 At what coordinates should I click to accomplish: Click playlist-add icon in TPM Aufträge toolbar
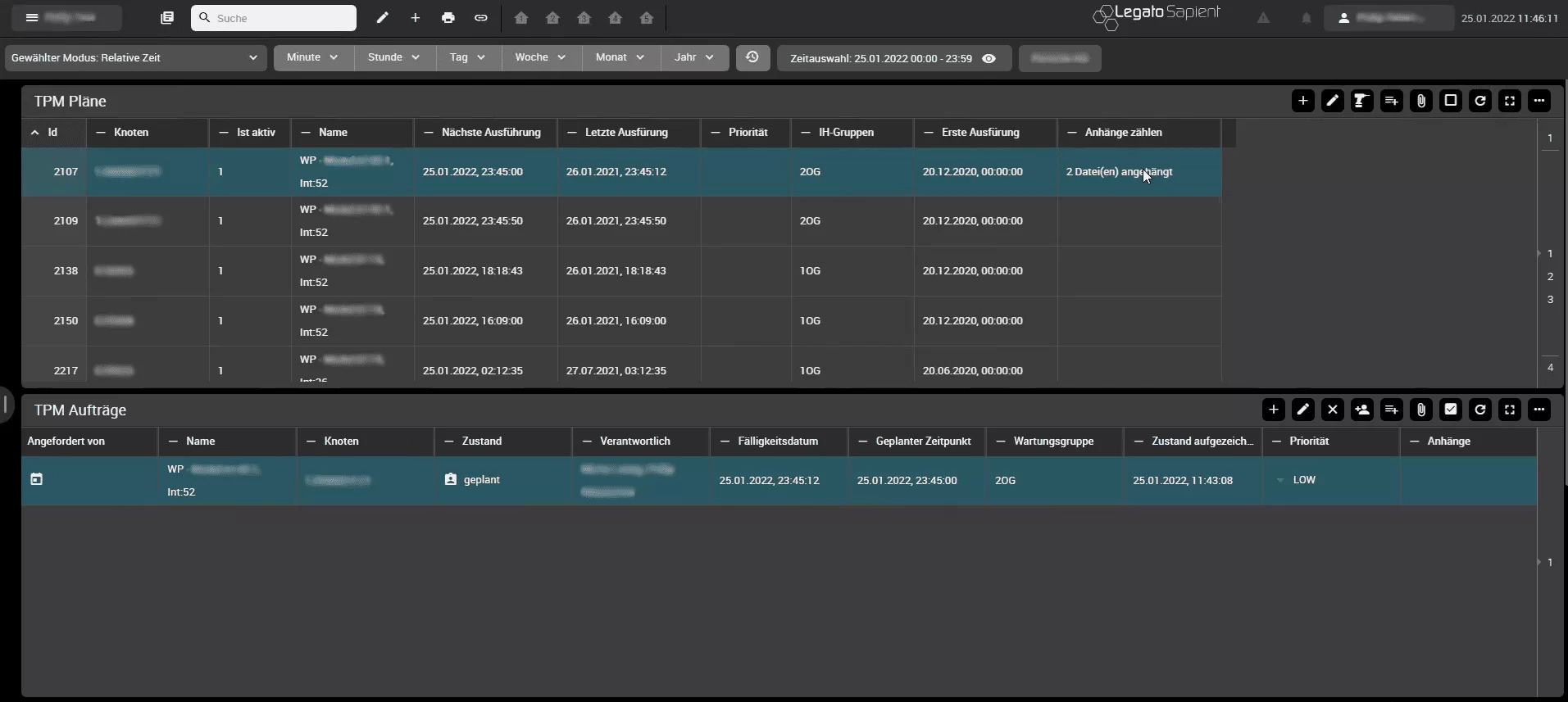1392,410
